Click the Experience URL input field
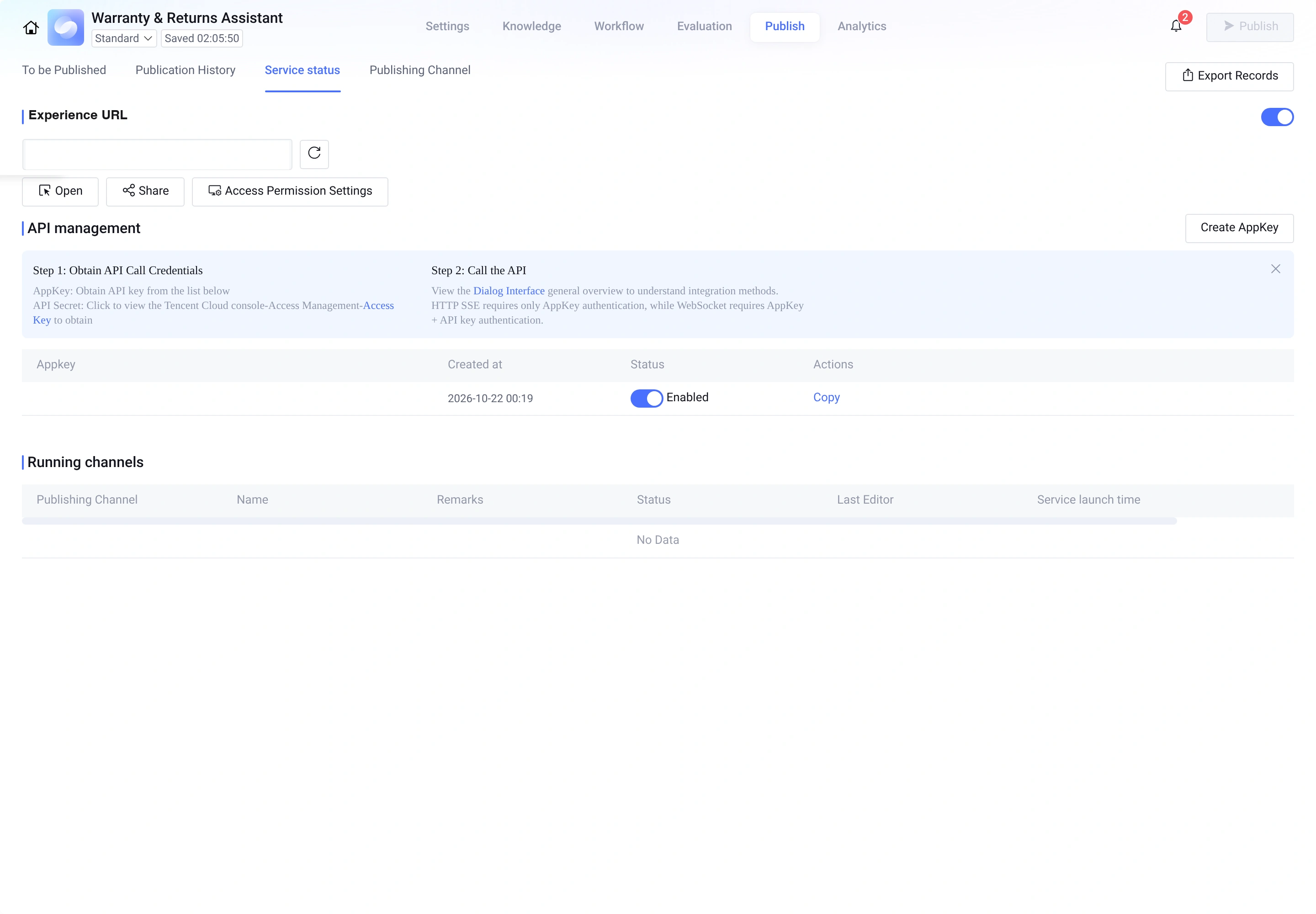This screenshot has width=1316, height=914. [158, 154]
